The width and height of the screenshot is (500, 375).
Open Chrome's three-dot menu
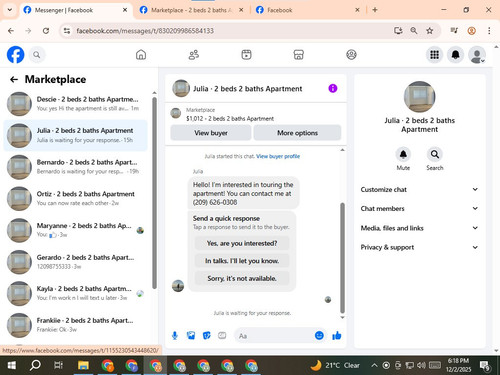[x=489, y=31]
